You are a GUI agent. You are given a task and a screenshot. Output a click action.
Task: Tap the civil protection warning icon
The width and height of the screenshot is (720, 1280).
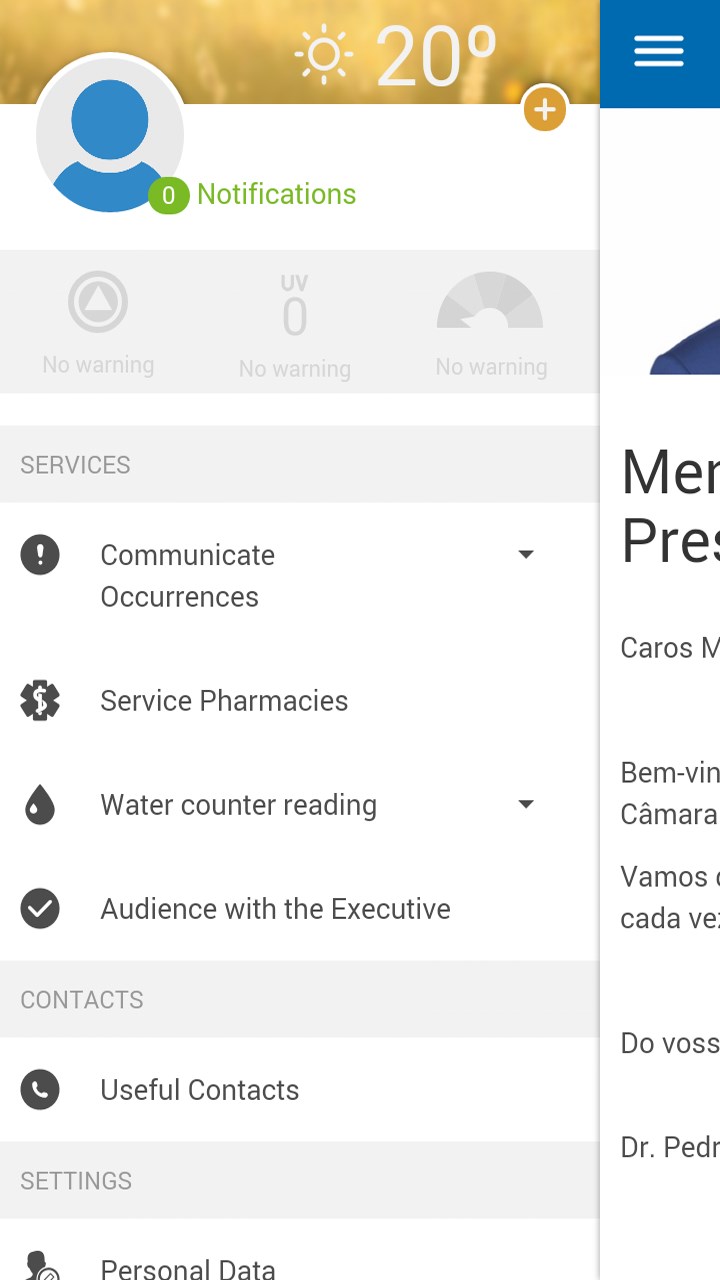coord(98,302)
